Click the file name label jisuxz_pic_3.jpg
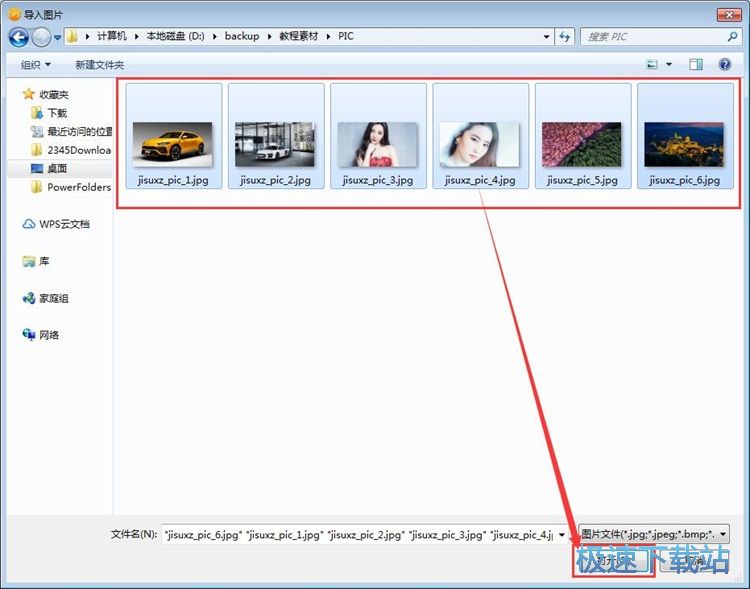The width and height of the screenshot is (750, 589). click(x=378, y=180)
